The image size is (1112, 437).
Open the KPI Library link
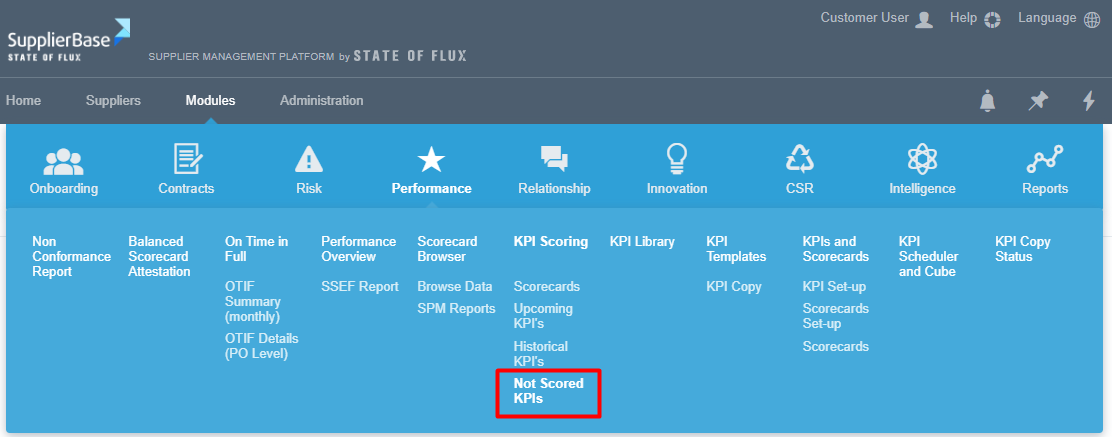(642, 241)
